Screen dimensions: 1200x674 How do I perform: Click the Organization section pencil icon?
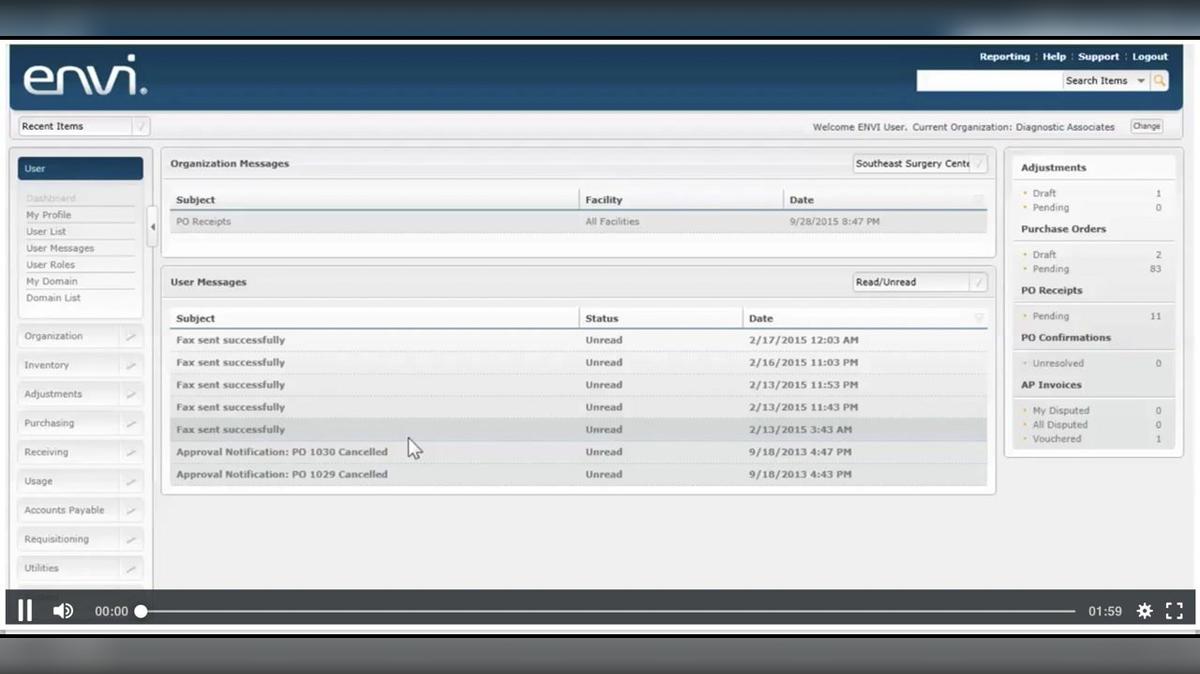(130, 336)
